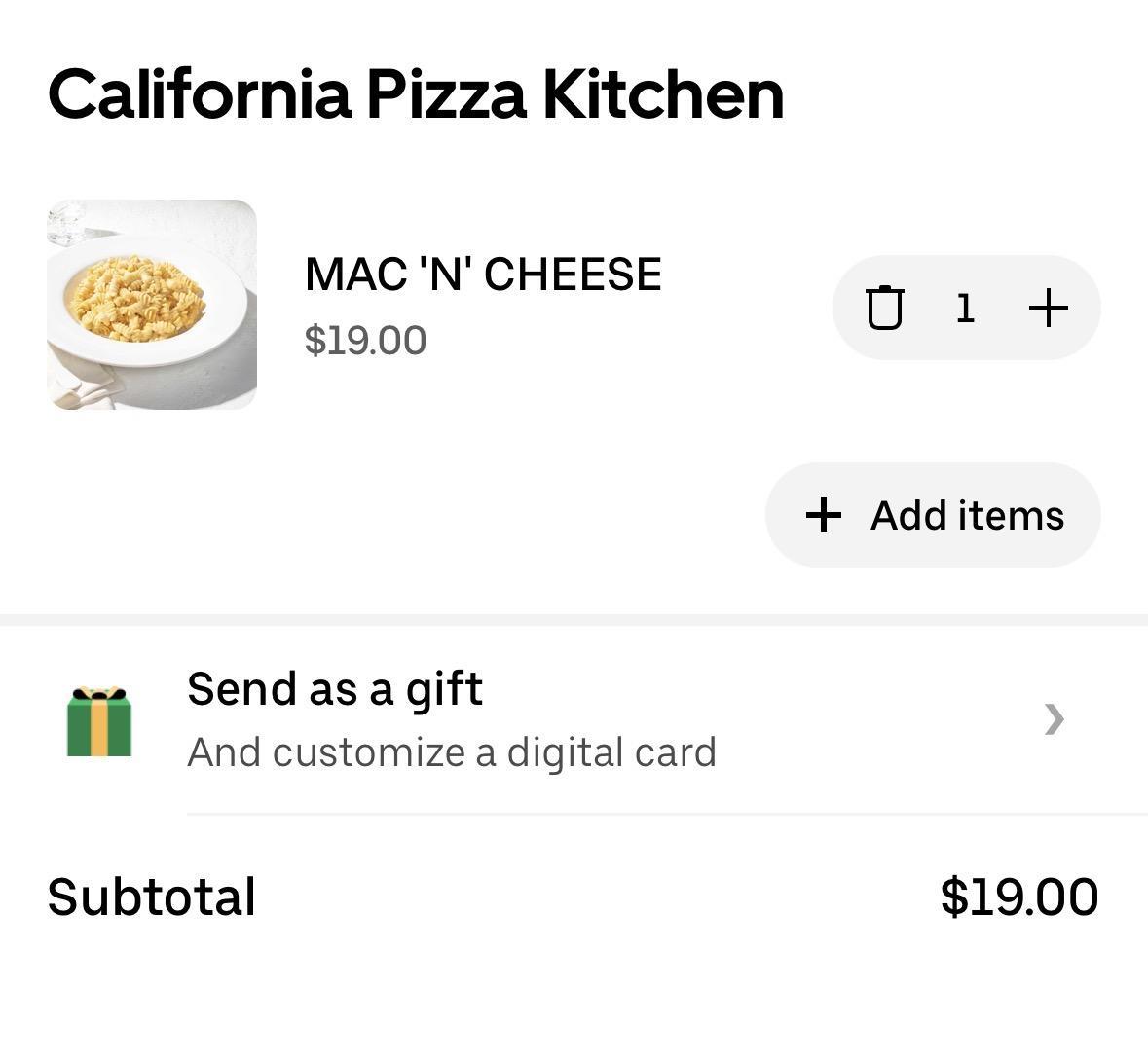Click the bold $19.00 subtotal amount
The height and width of the screenshot is (1062, 1148).
[x=1018, y=897]
